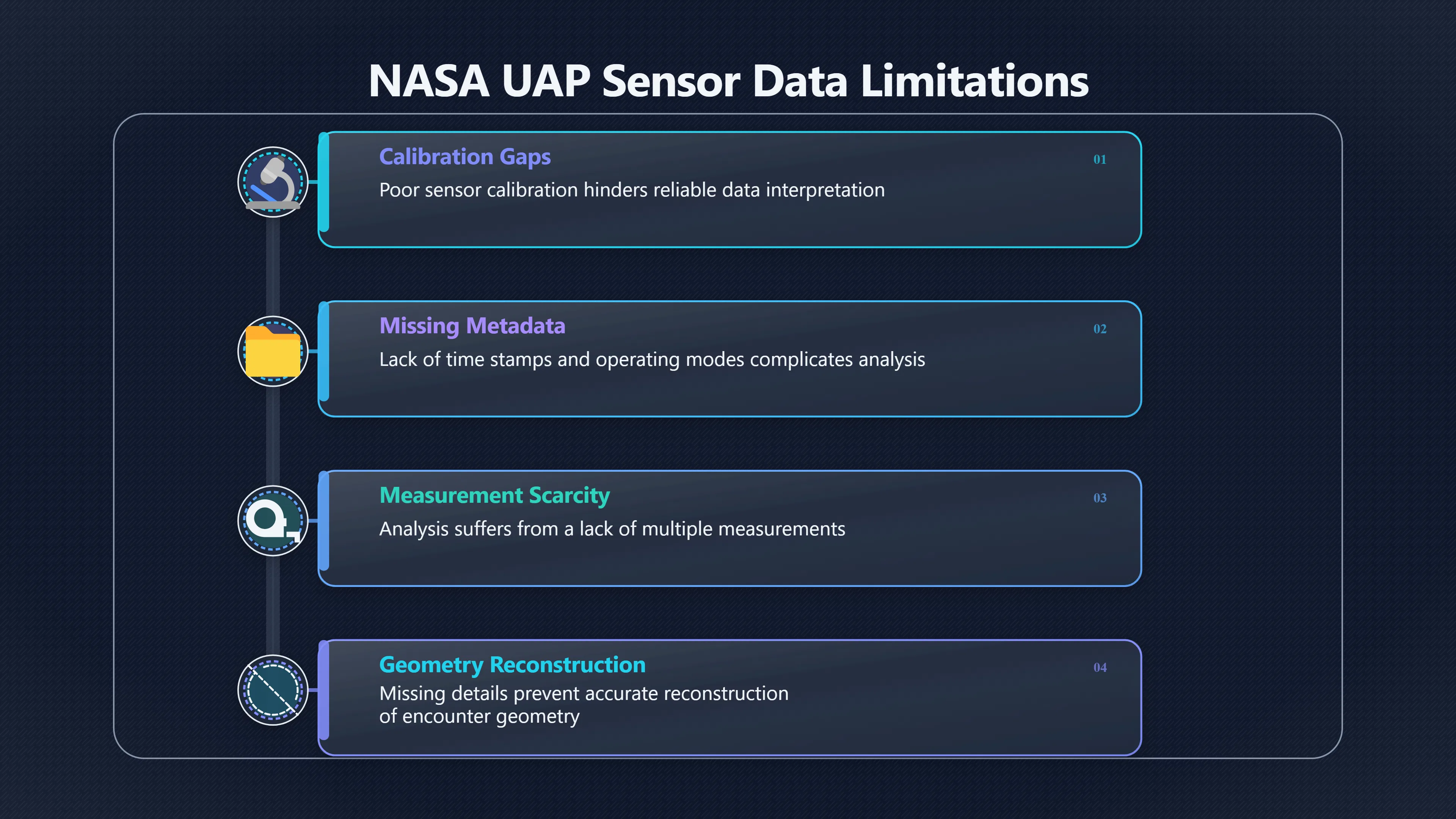Click the 04 number label
This screenshot has height=819, width=1456.
coord(1099,667)
